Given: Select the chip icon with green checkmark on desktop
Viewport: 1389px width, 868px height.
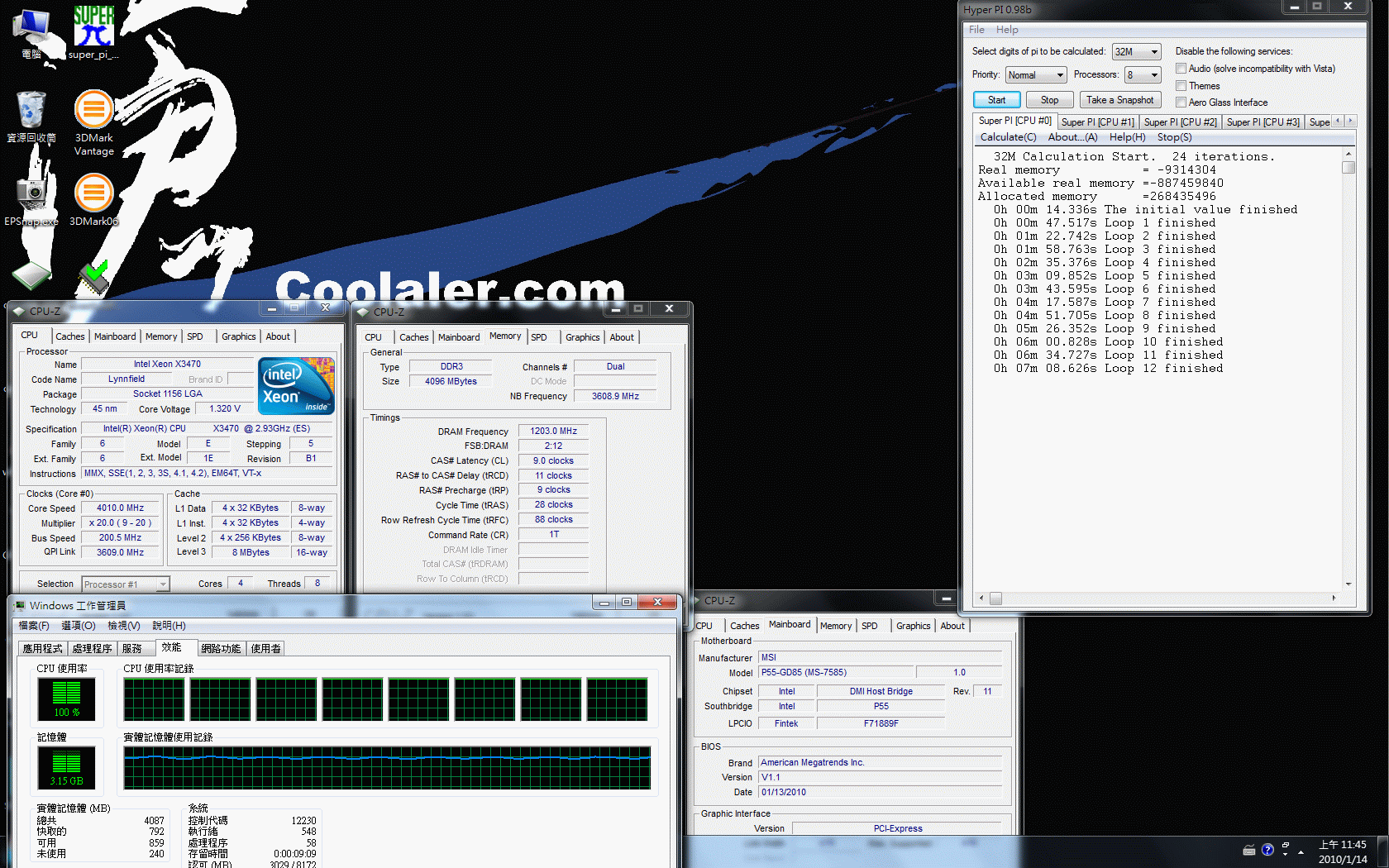Looking at the screenshot, I should [x=94, y=278].
